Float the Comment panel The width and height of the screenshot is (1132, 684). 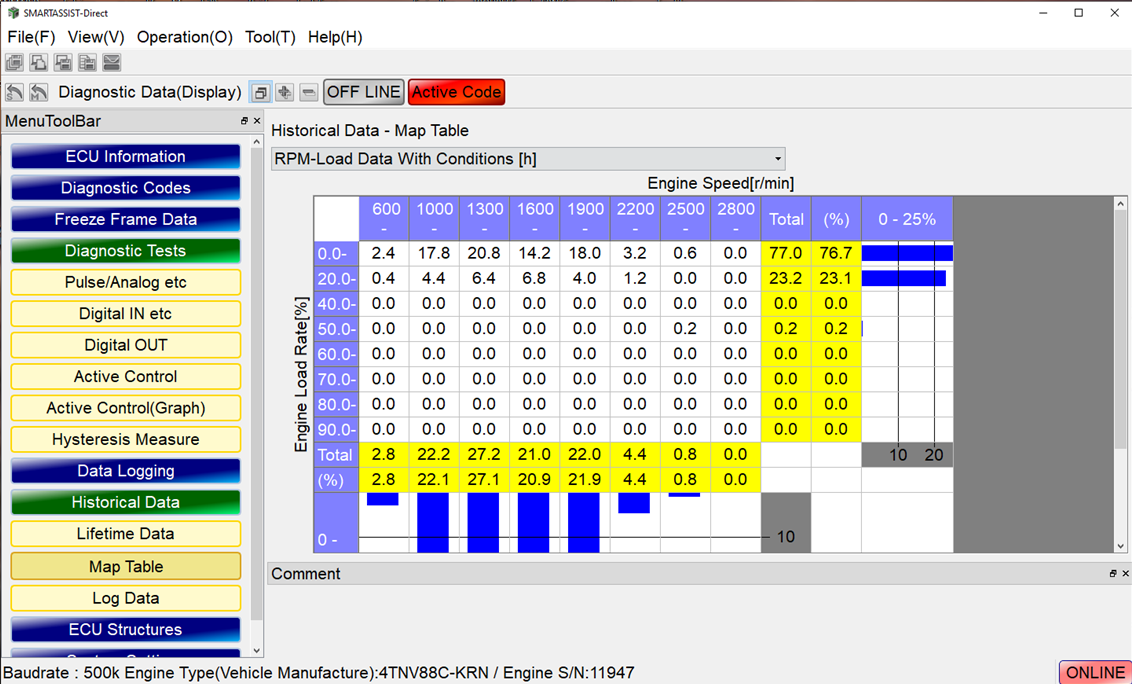coord(1113,574)
